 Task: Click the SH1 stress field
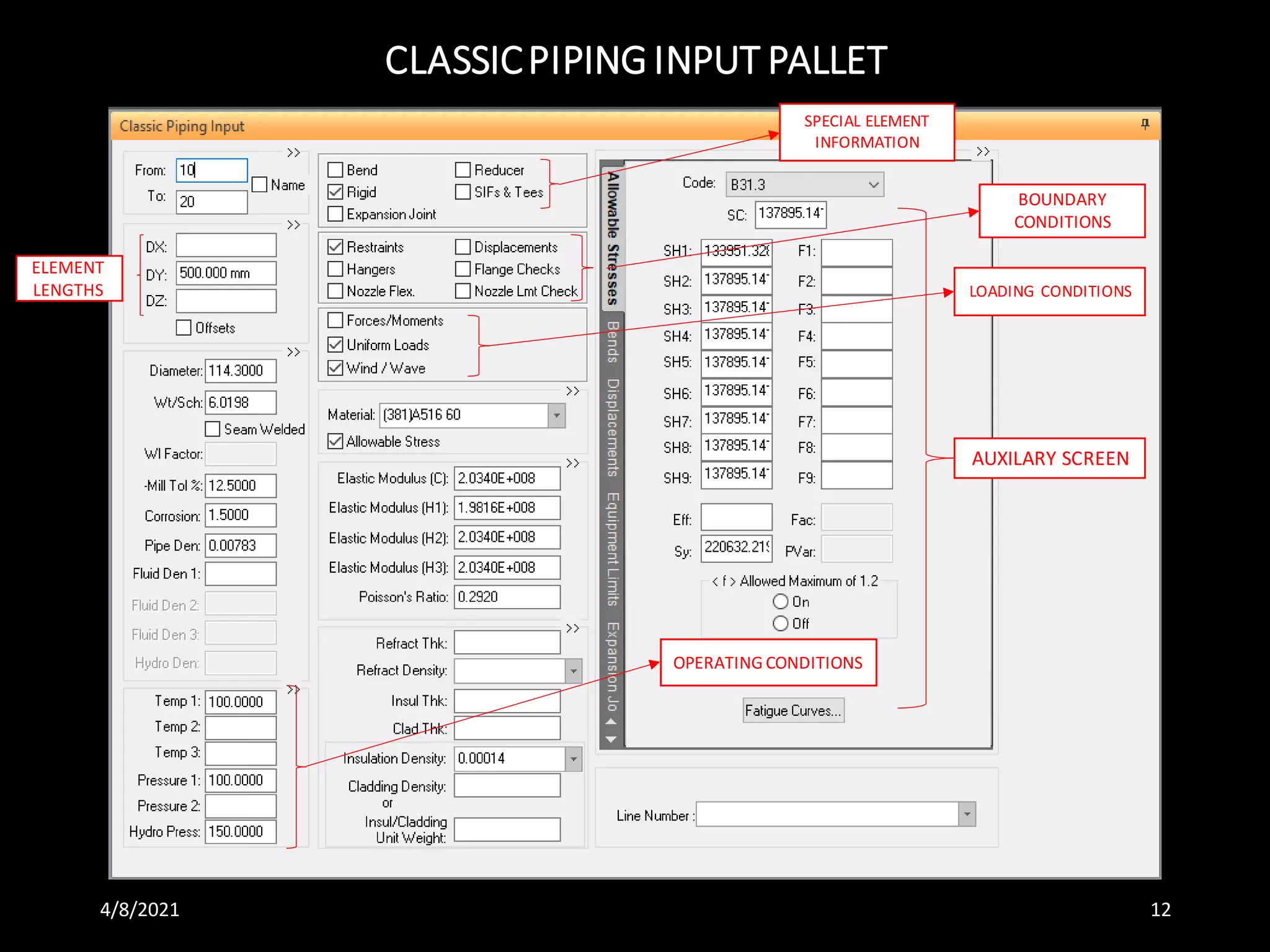pyautogui.click(x=737, y=252)
